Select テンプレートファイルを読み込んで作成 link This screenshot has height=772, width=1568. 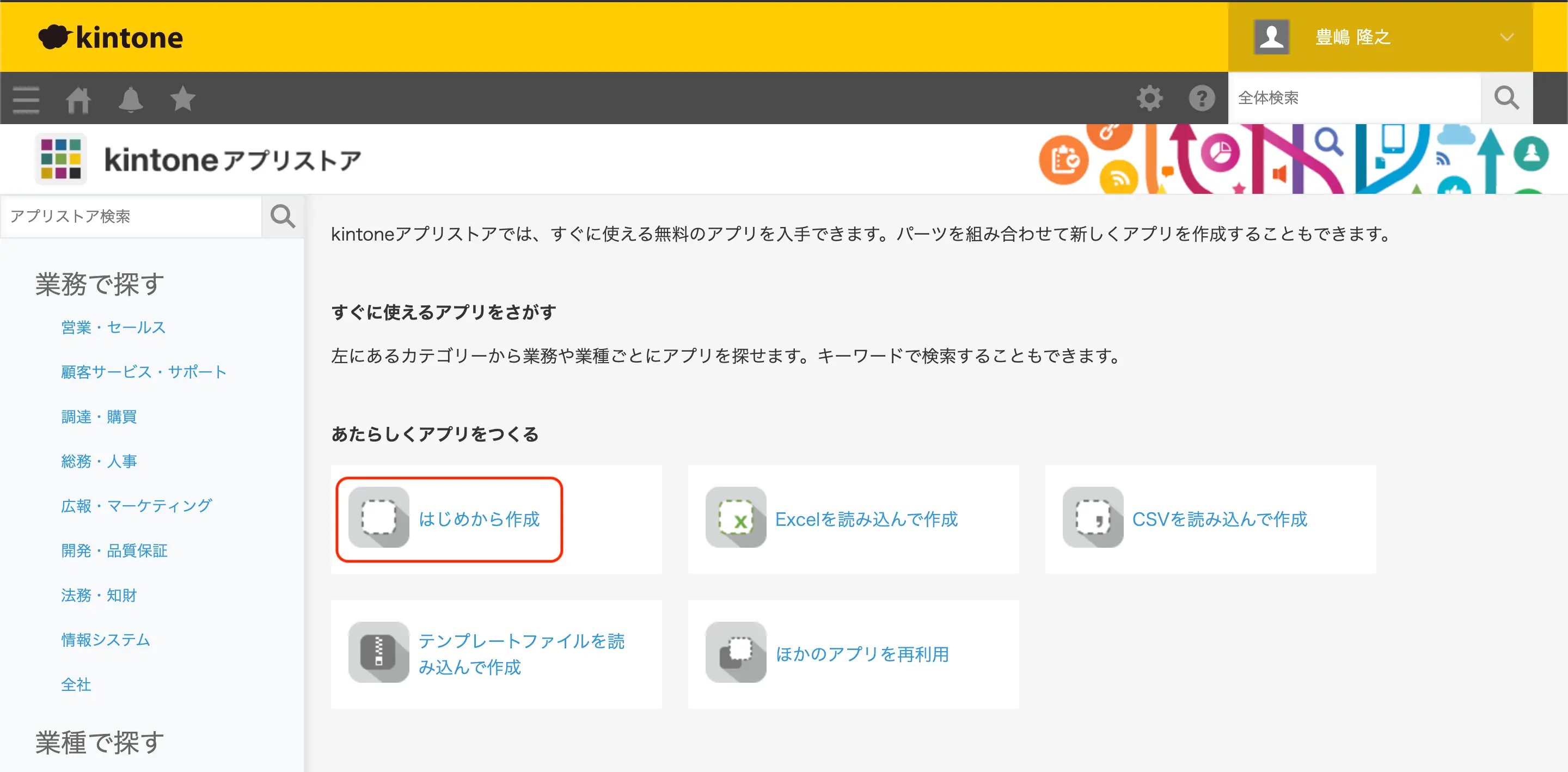click(x=521, y=654)
